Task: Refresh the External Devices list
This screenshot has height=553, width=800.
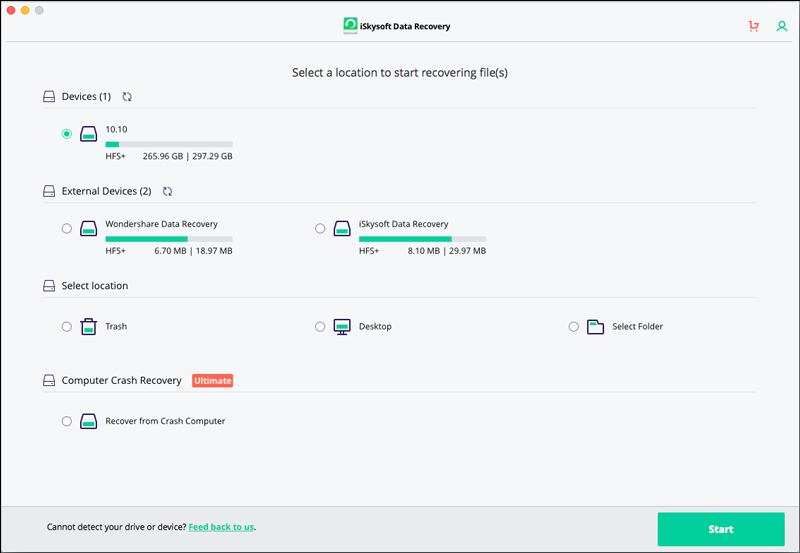Action: point(167,191)
